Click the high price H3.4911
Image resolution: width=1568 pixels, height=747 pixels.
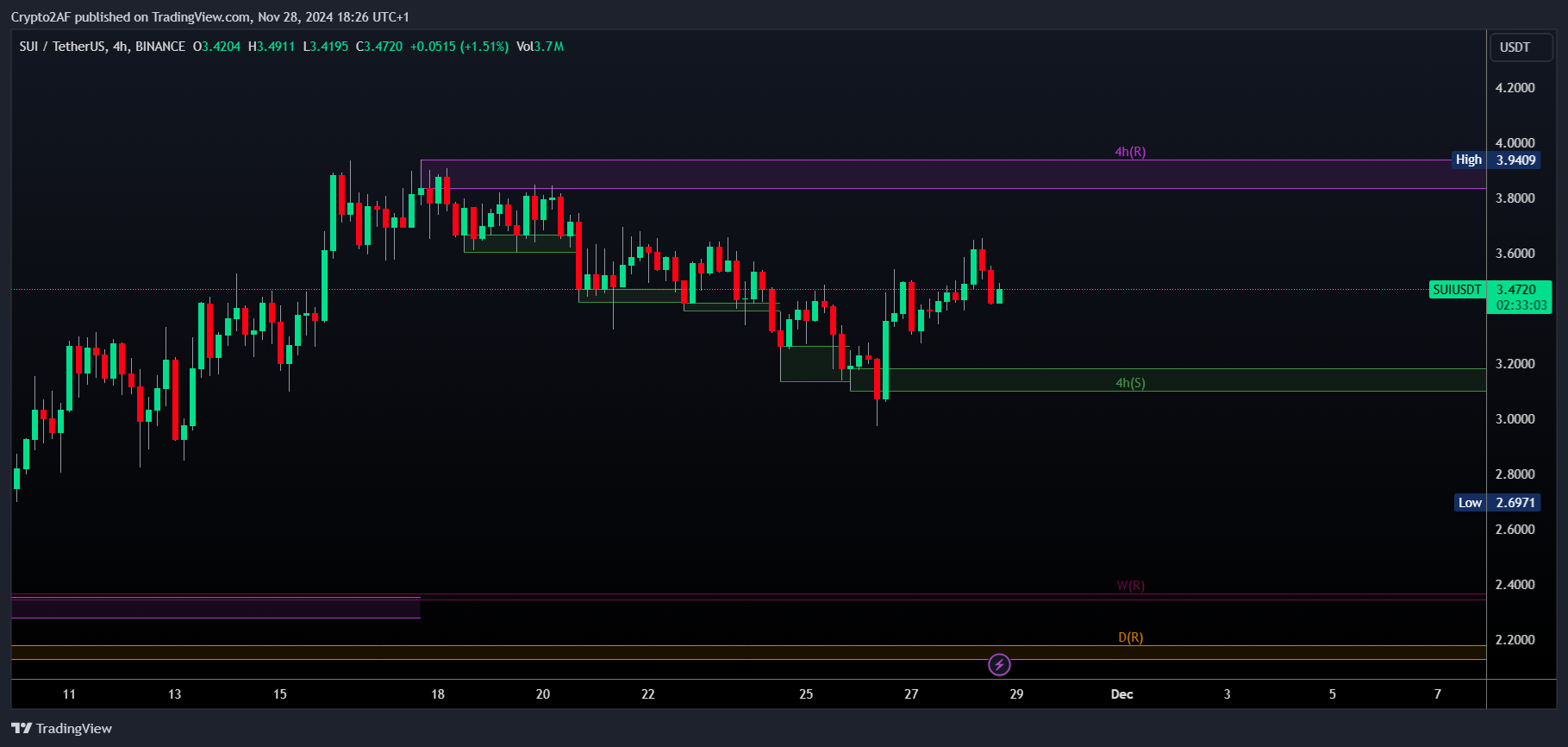pos(272,47)
